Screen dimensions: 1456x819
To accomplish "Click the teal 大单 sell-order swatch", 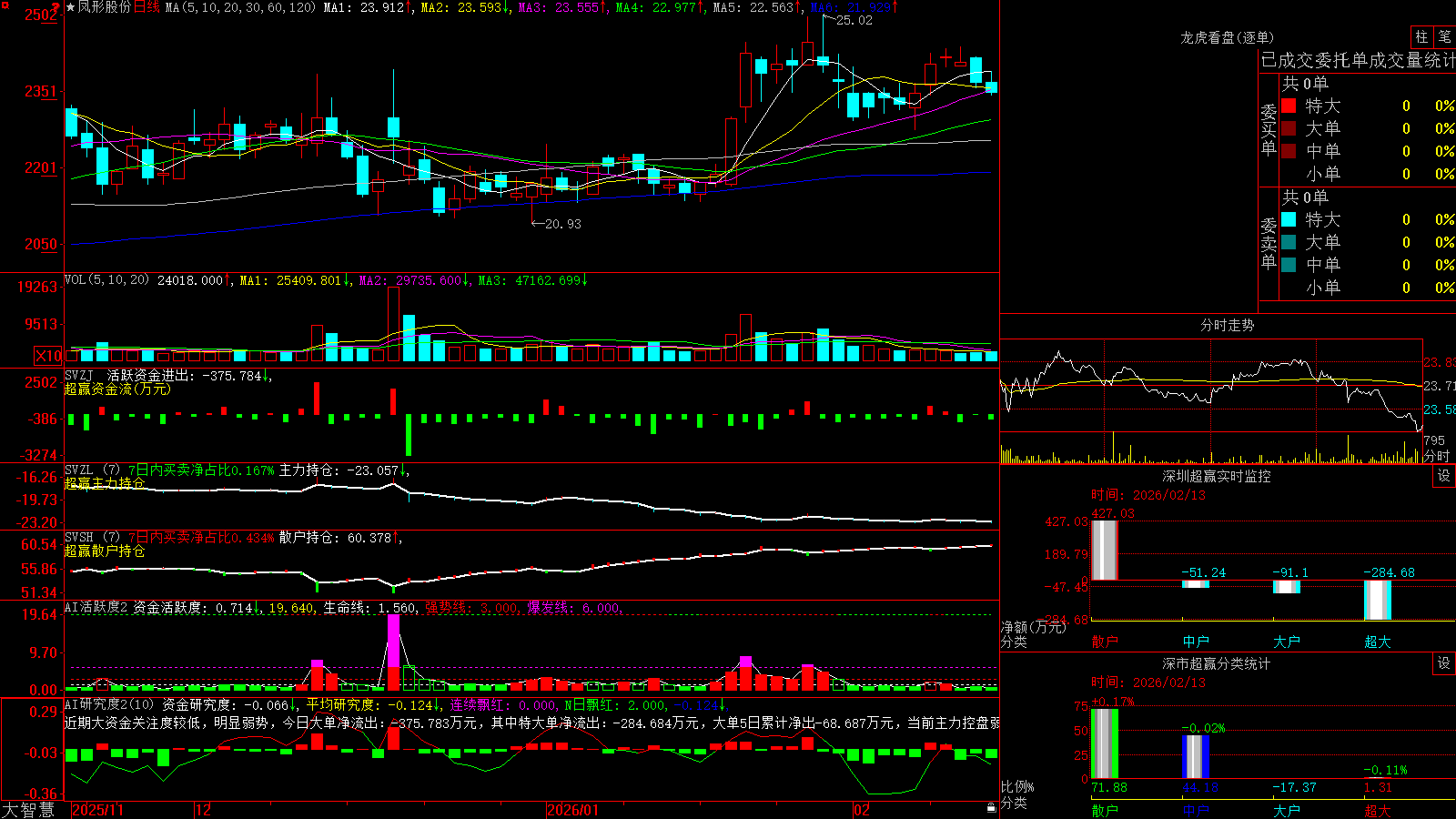I will [1289, 242].
